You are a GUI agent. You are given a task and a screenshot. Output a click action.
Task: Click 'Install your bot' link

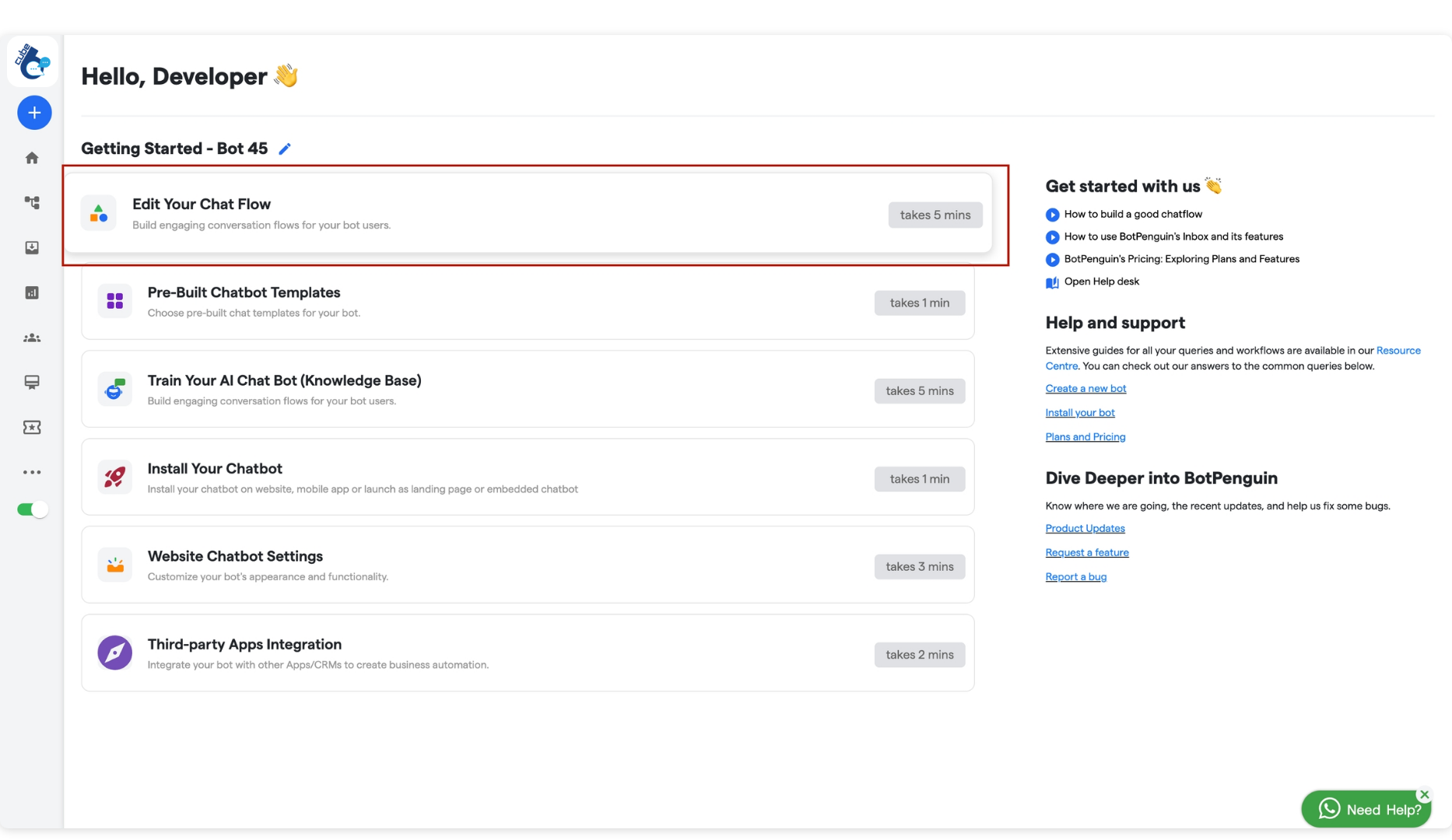[1080, 412]
